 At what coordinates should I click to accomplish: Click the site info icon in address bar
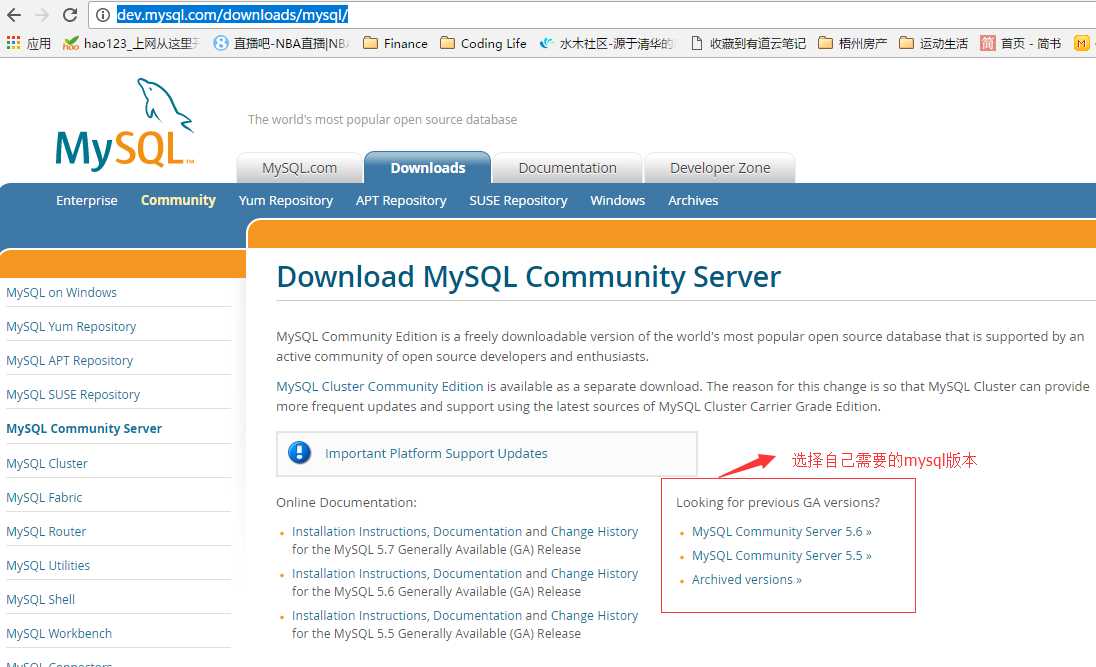pos(103,15)
